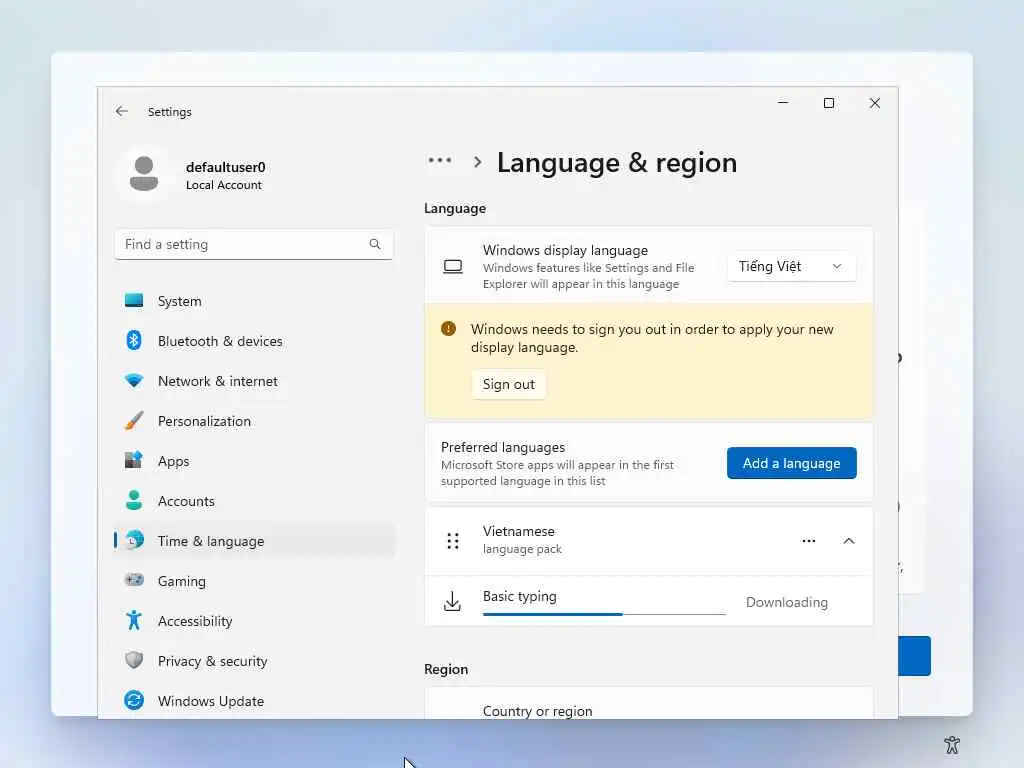Collapse the Vietnamese language pack chevron
1024x768 pixels.
pyautogui.click(x=848, y=541)
